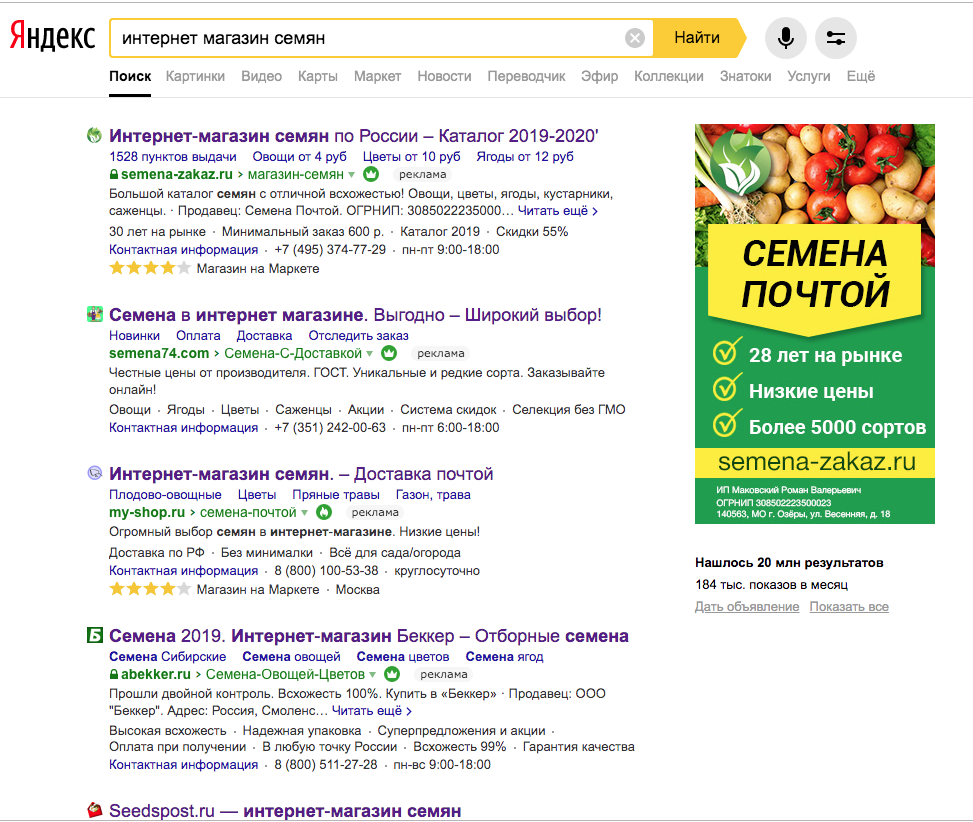973x822 pixels.
Task: Open the 'Ягоды от 12 руб' sitelink
Action: (x=525, y=156)
